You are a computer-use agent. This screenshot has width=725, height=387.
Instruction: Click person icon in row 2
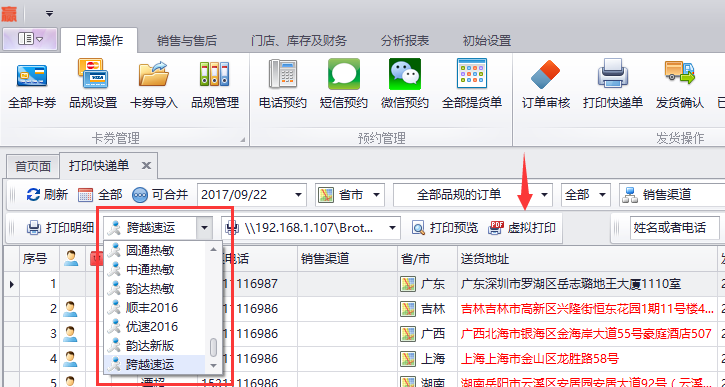pos(70,308)
